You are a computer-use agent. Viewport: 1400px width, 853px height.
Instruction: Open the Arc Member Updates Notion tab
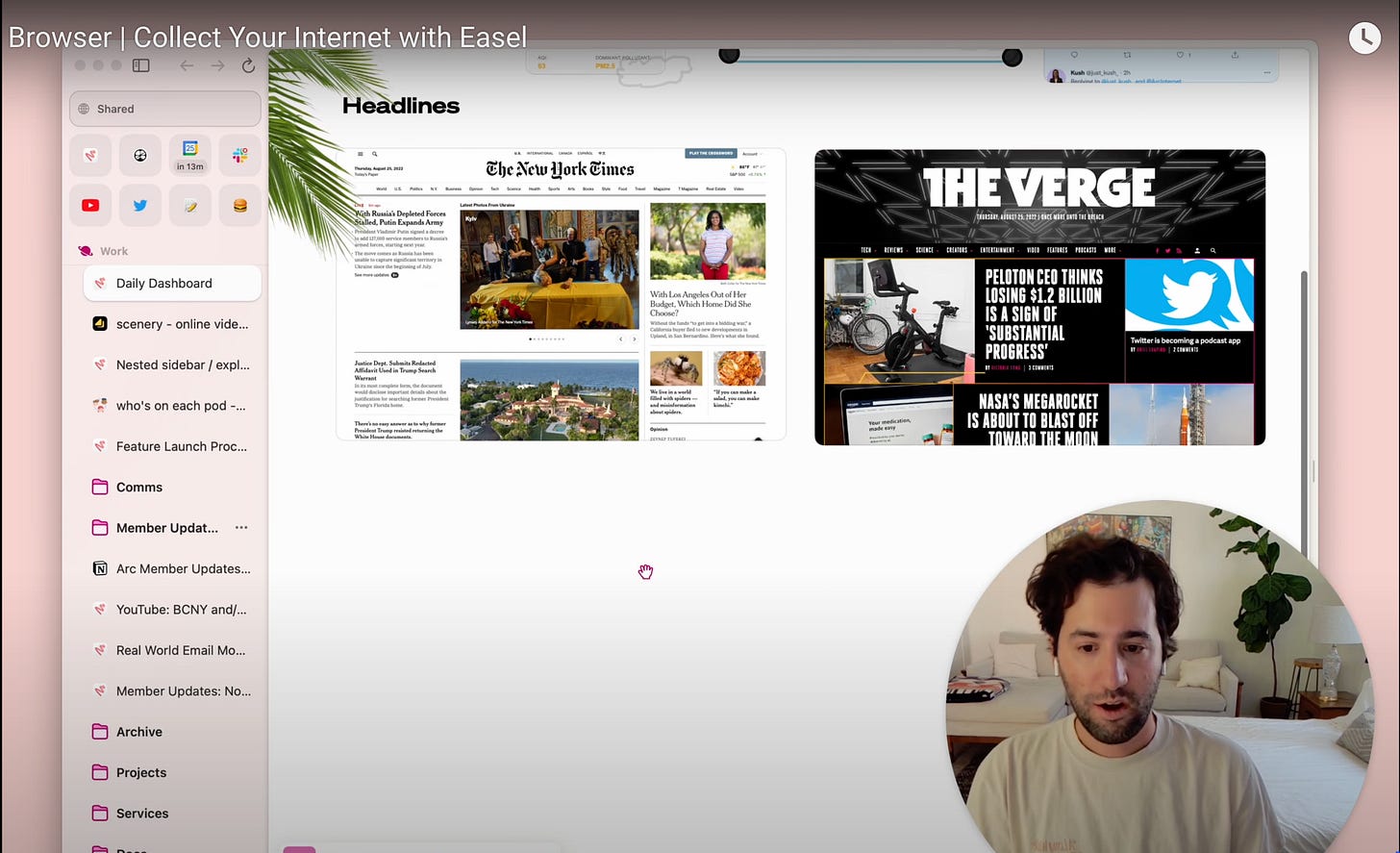point(172,568)
